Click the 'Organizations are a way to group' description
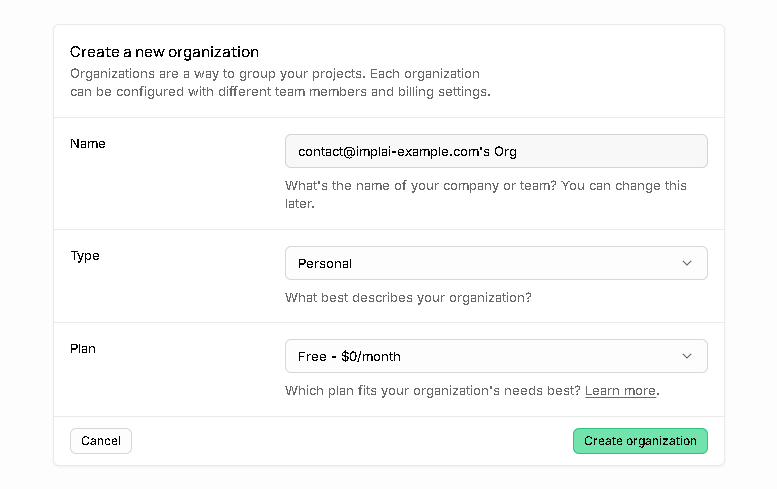Image resolution: width=777 pixels, height=489 pixels. [280, 83]
